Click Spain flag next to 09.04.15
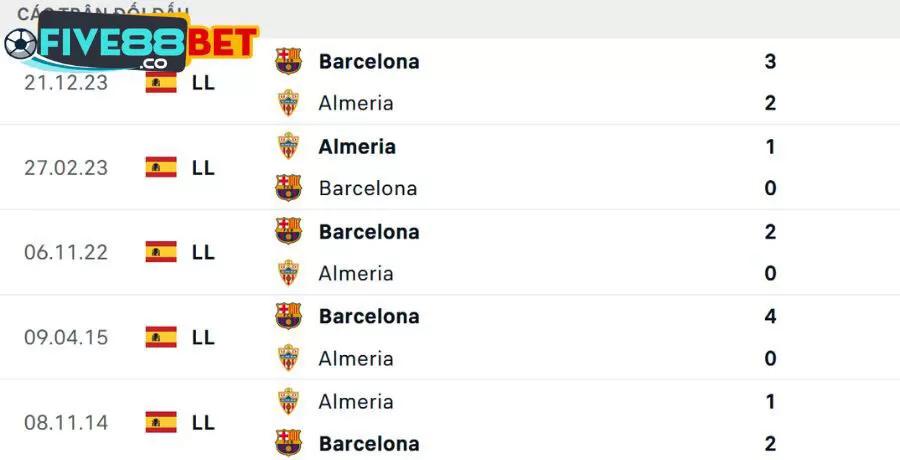The height and width of the screenshot is (460, 900). pyautogui.click(x=160, y=337)
